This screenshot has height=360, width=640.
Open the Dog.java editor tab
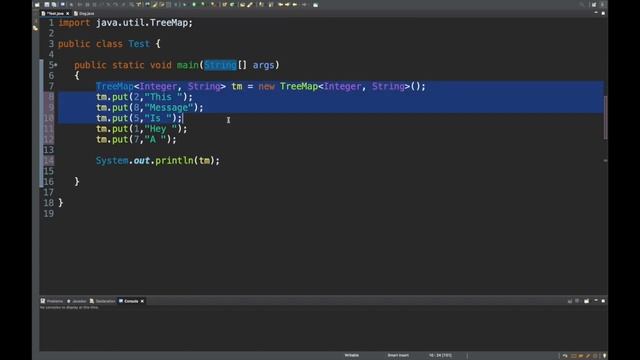tap(84, 13)
